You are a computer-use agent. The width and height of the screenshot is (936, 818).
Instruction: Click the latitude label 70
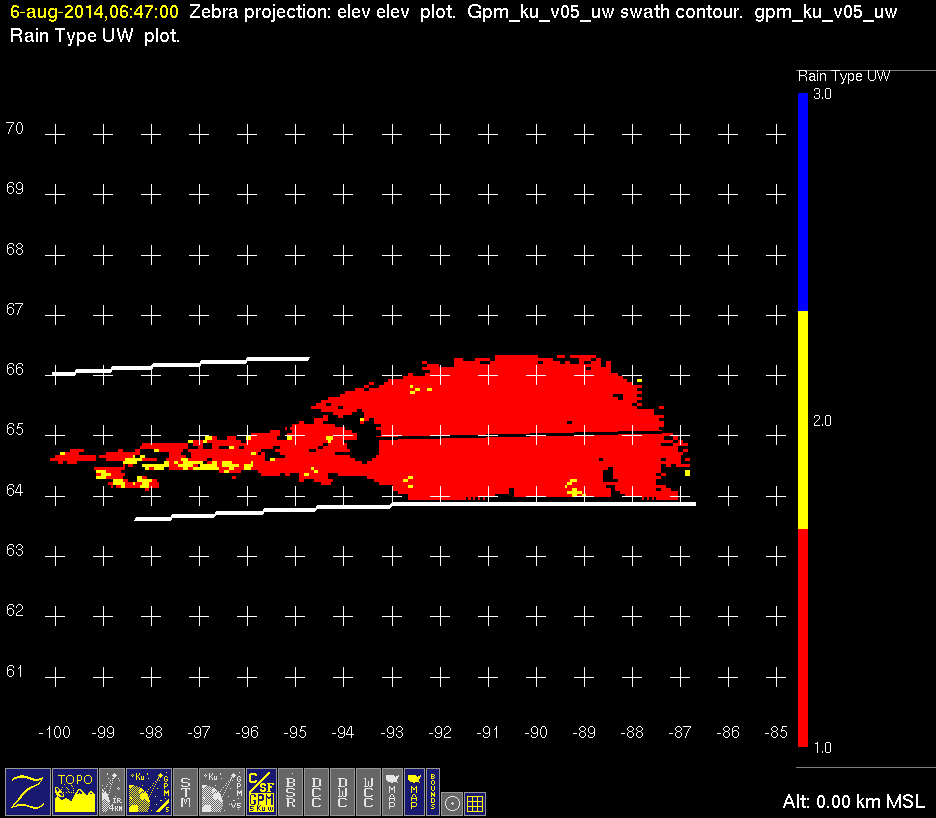15,128
